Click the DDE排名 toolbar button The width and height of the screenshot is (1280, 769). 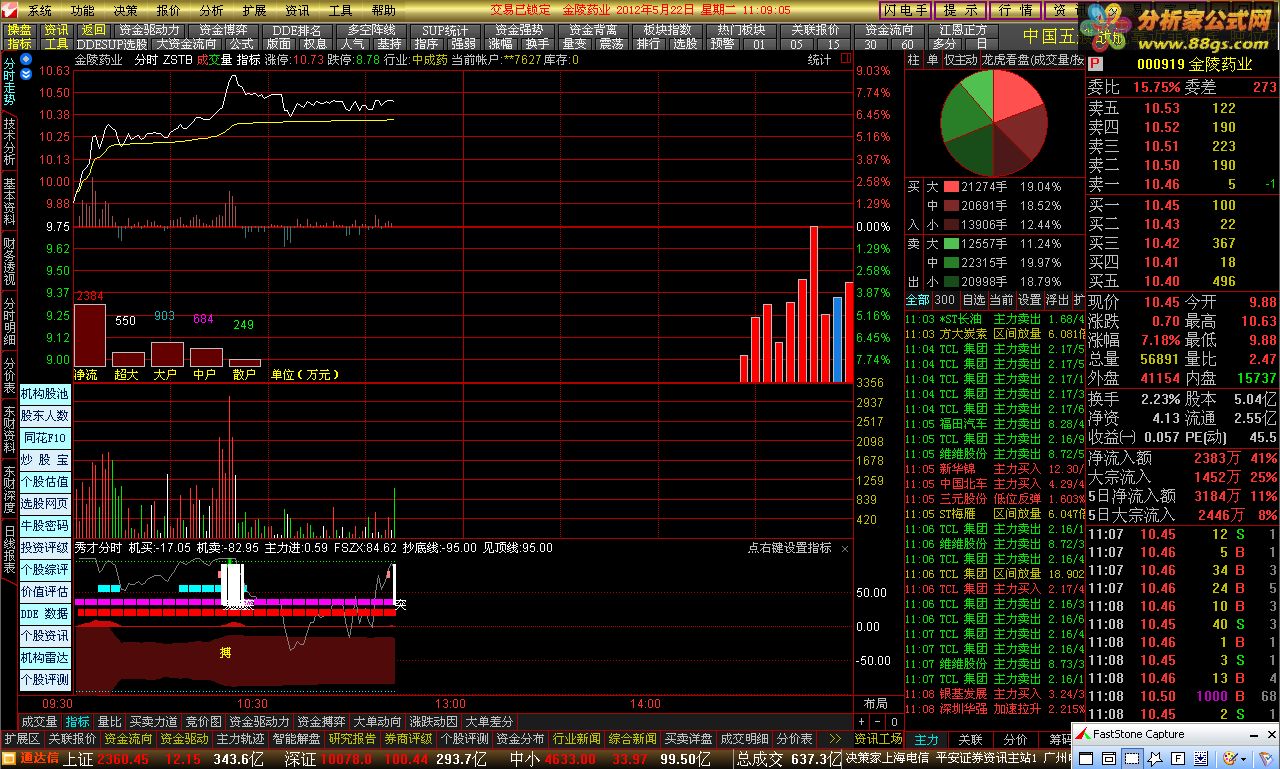297,30
